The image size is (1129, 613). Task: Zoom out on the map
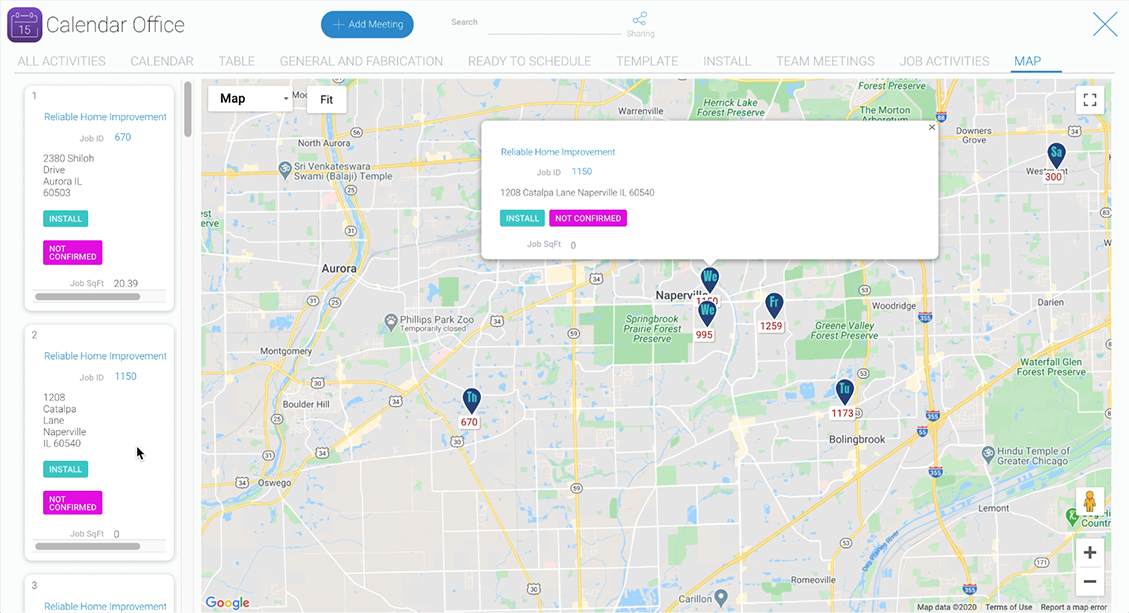pos(1090,581)
